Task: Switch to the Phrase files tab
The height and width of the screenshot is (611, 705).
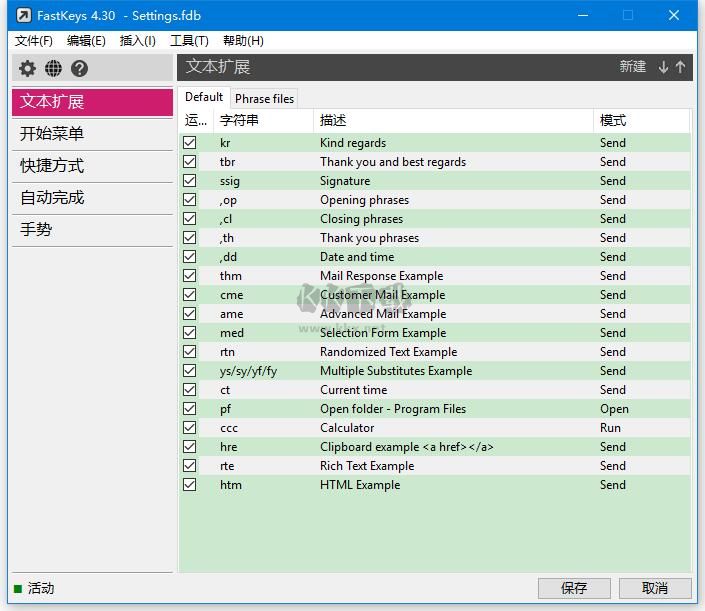Action: coord(264,98)
